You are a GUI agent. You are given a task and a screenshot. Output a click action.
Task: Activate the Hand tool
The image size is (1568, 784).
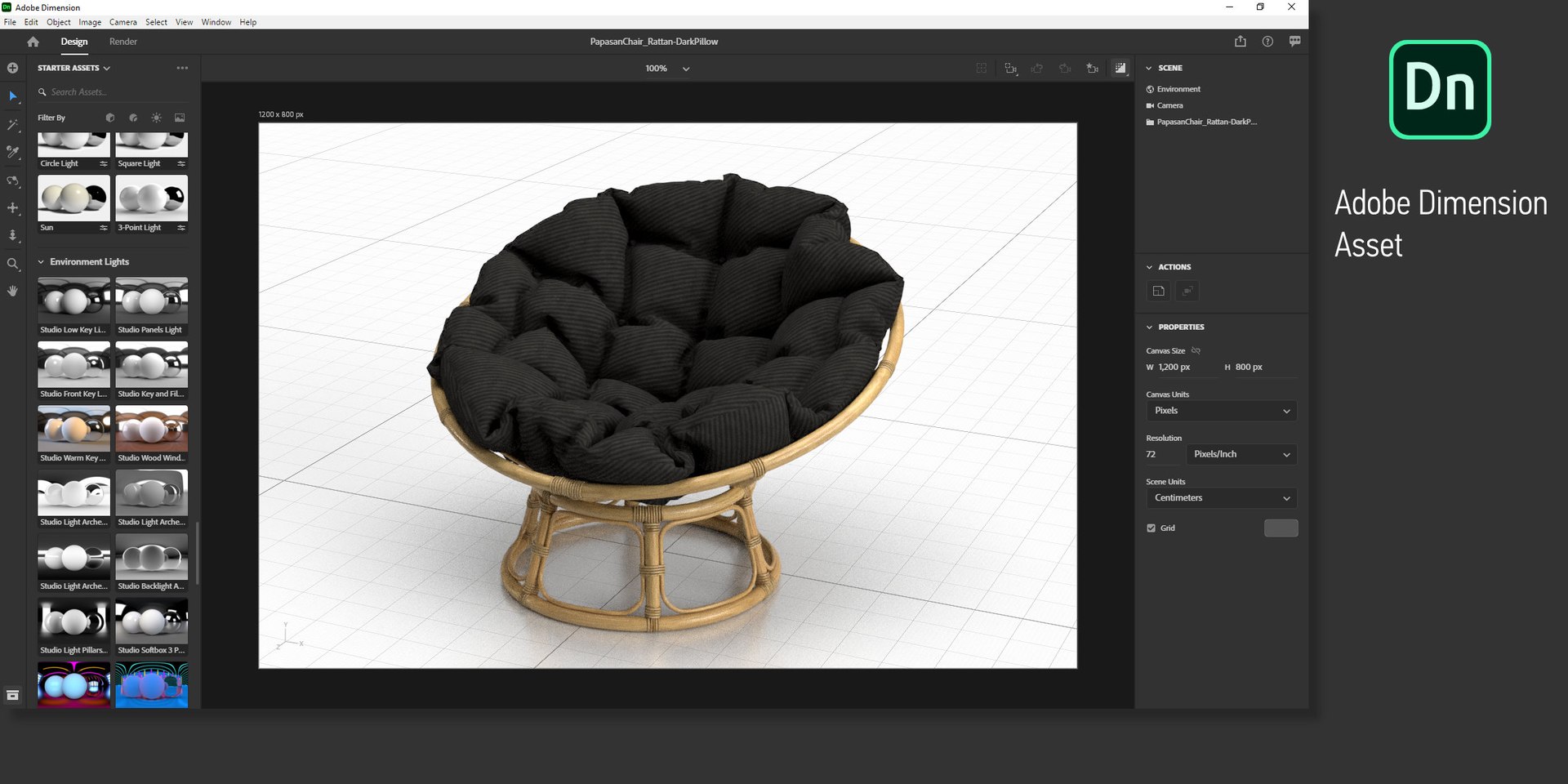coord(12,291)
